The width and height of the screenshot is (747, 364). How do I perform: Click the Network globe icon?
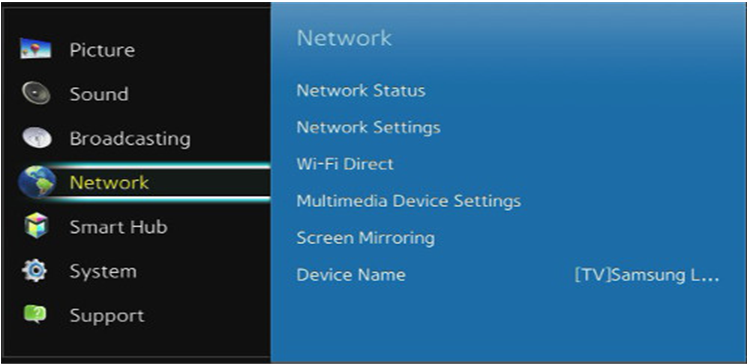(x=37, y=182)
